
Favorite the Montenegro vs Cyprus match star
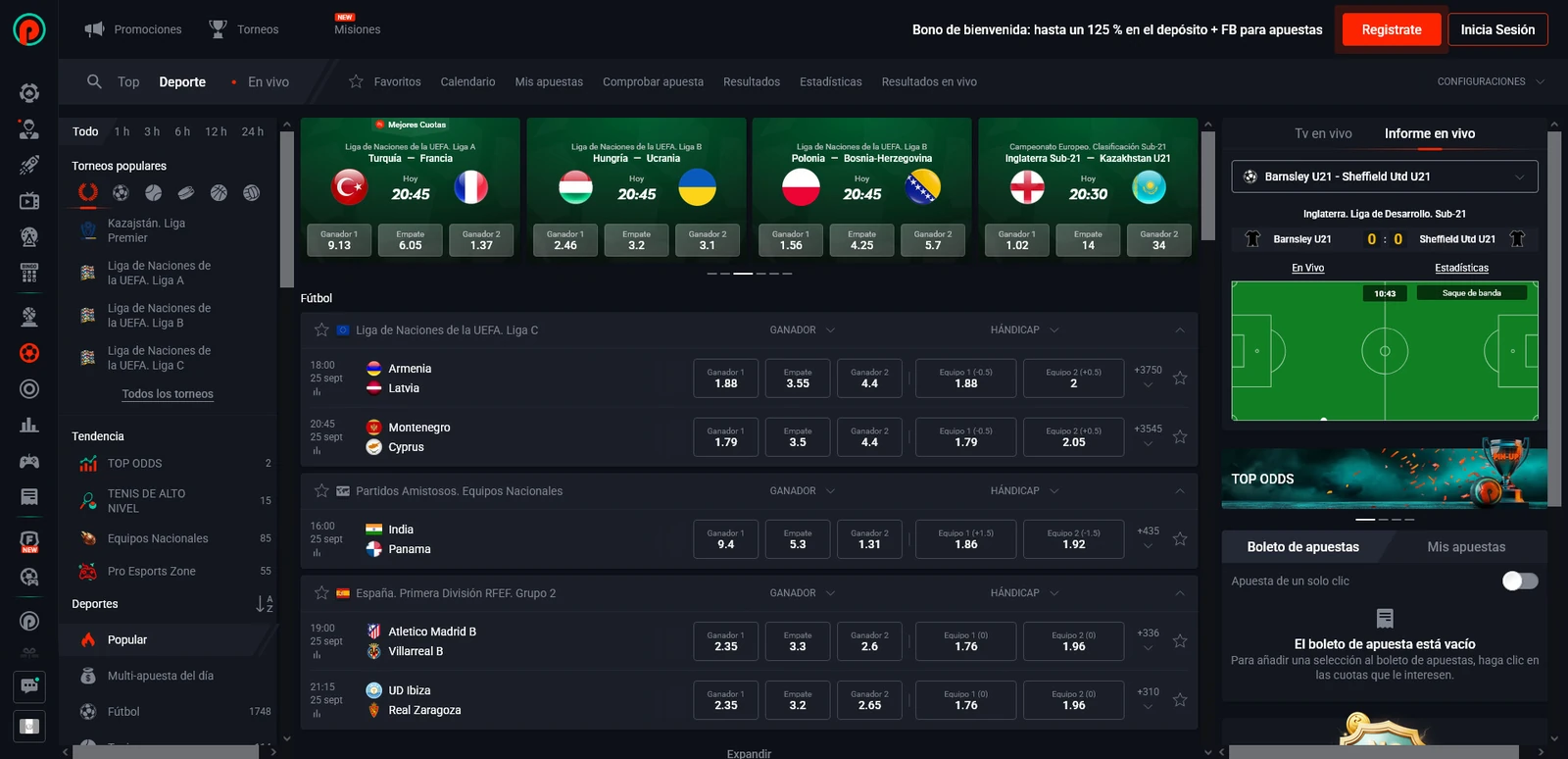coord(1180,436)
